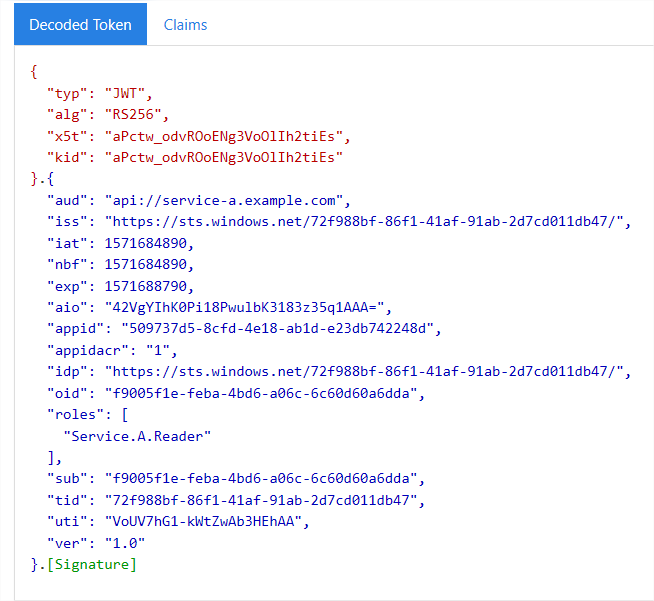Click the "uti" claim value line
Viewport: 654px width, 601px height.
[178, 521]
